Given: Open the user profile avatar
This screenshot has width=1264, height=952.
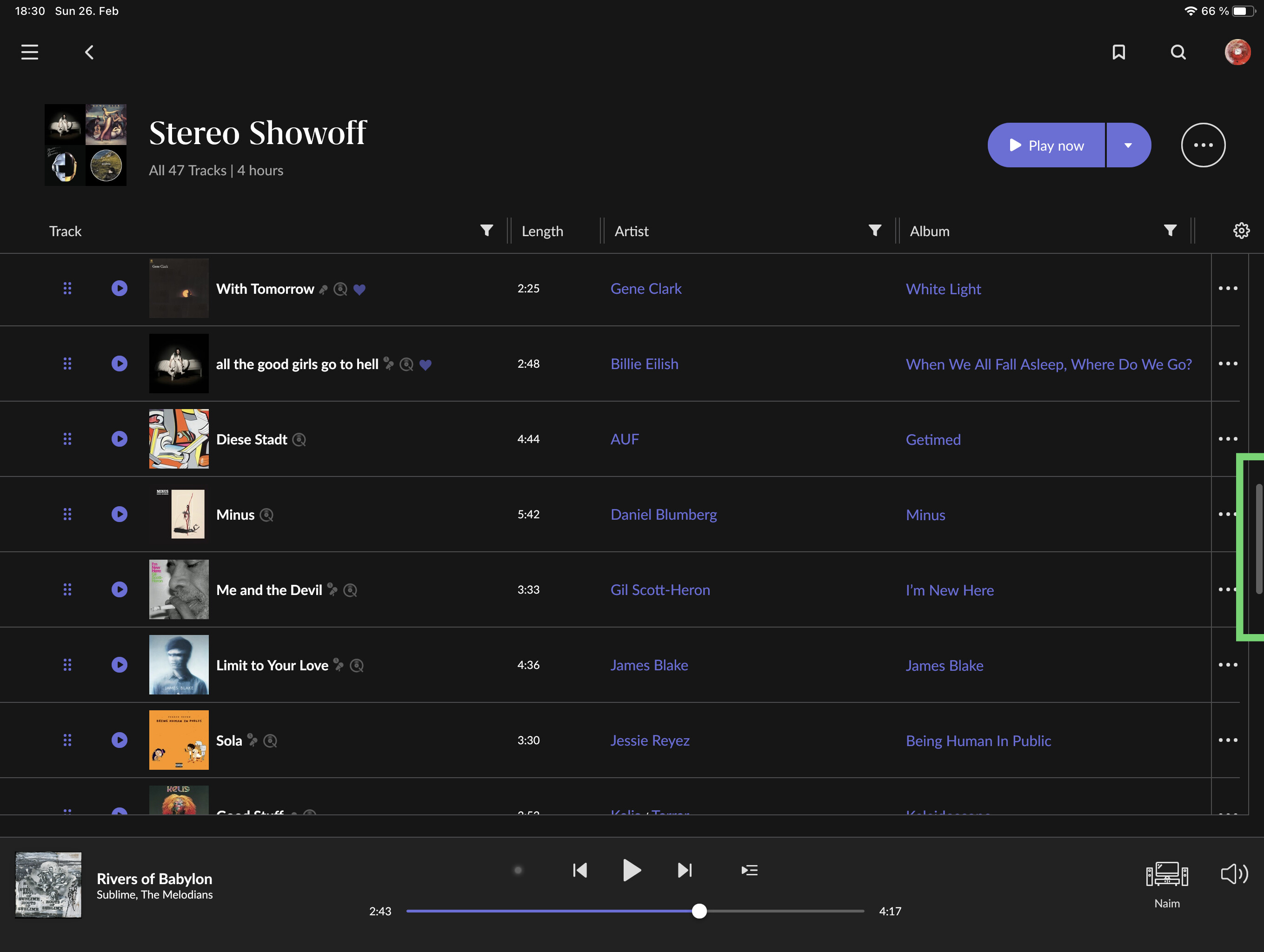Looking at the screenshot, I should point(1237,53).
